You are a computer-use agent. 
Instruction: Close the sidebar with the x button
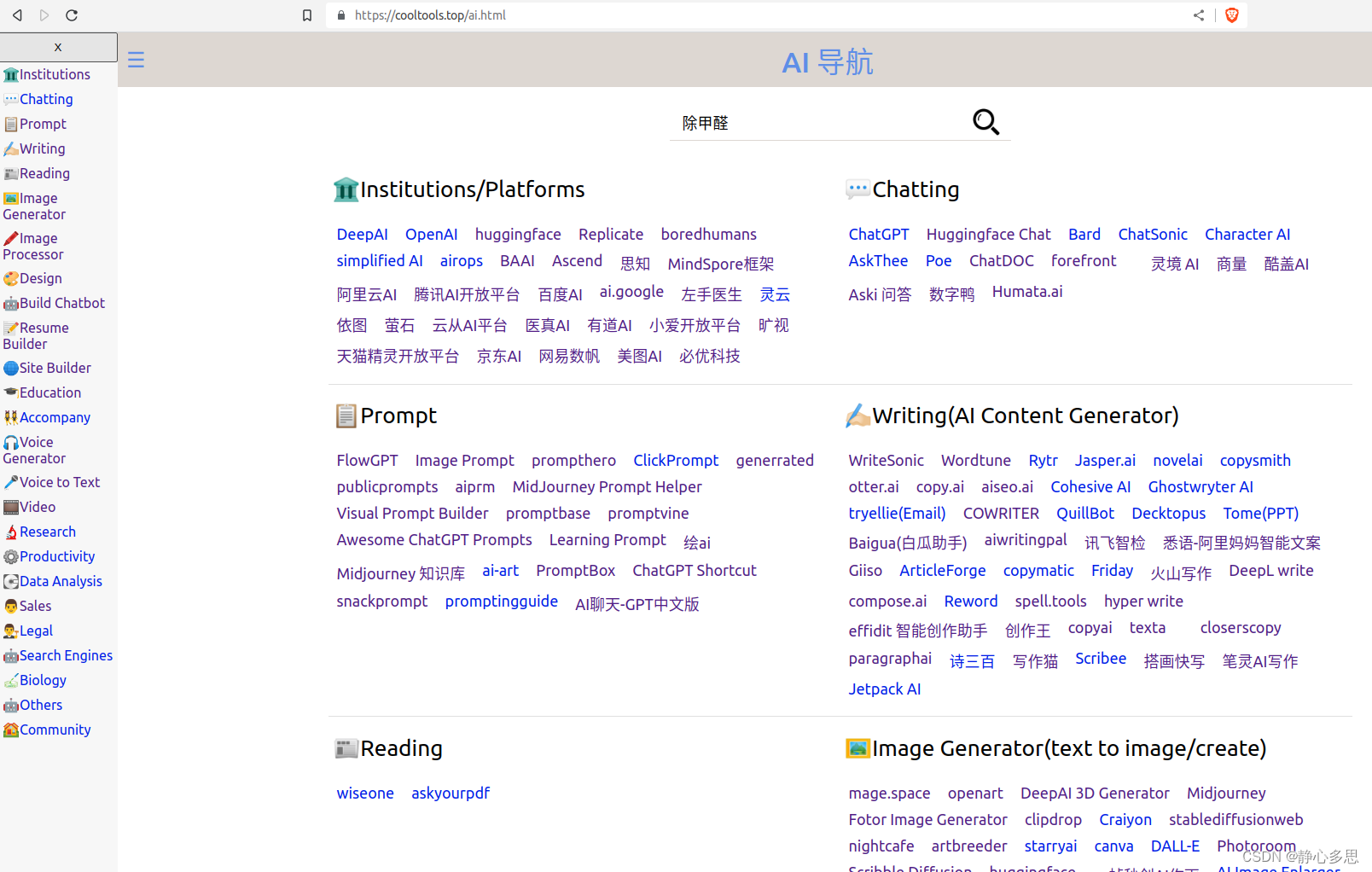click(x=58, y=48)
